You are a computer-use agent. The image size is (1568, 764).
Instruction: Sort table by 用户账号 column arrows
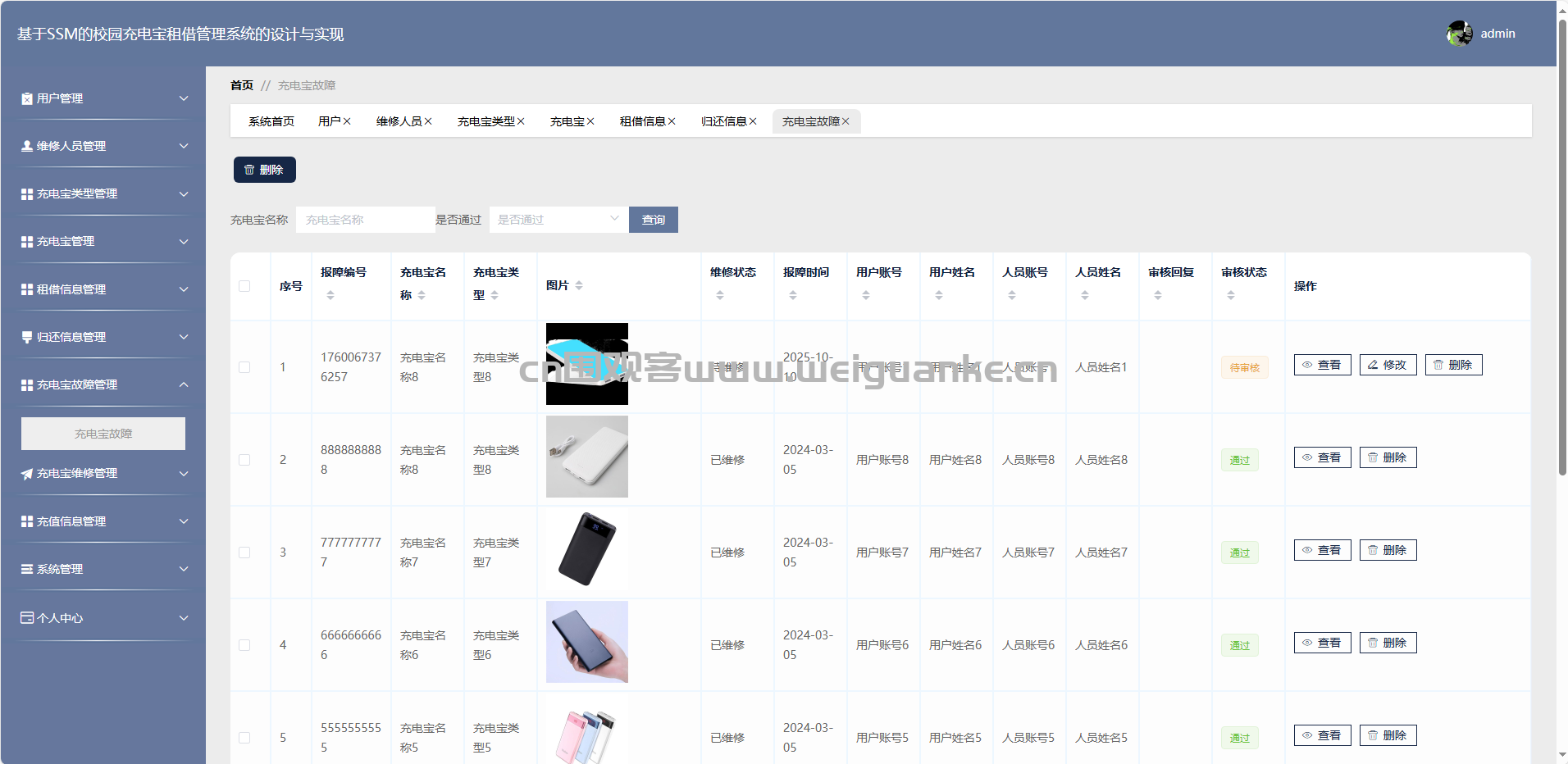click(866, 295)
